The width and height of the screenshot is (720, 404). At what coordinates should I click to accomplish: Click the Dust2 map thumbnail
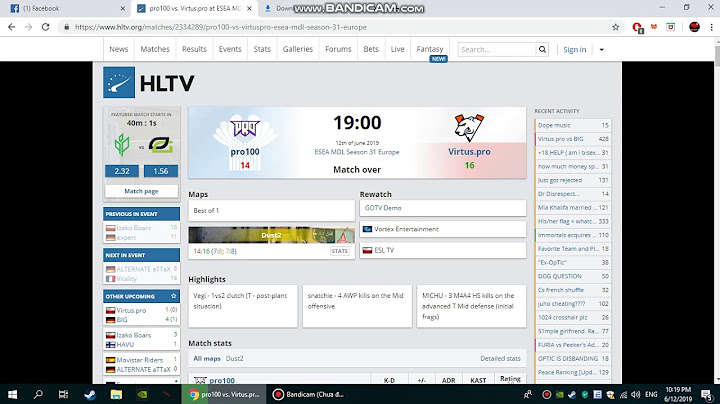click(x=271, y=235)
